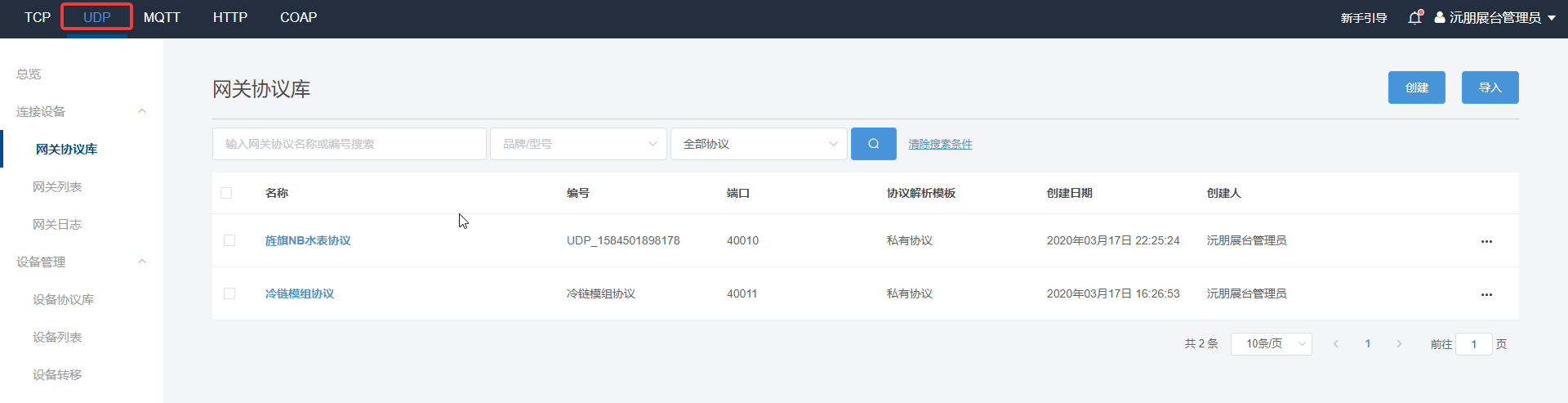Open the notification bell
This screenshot has height=403, width=1568.
(x=1414, y=18)
